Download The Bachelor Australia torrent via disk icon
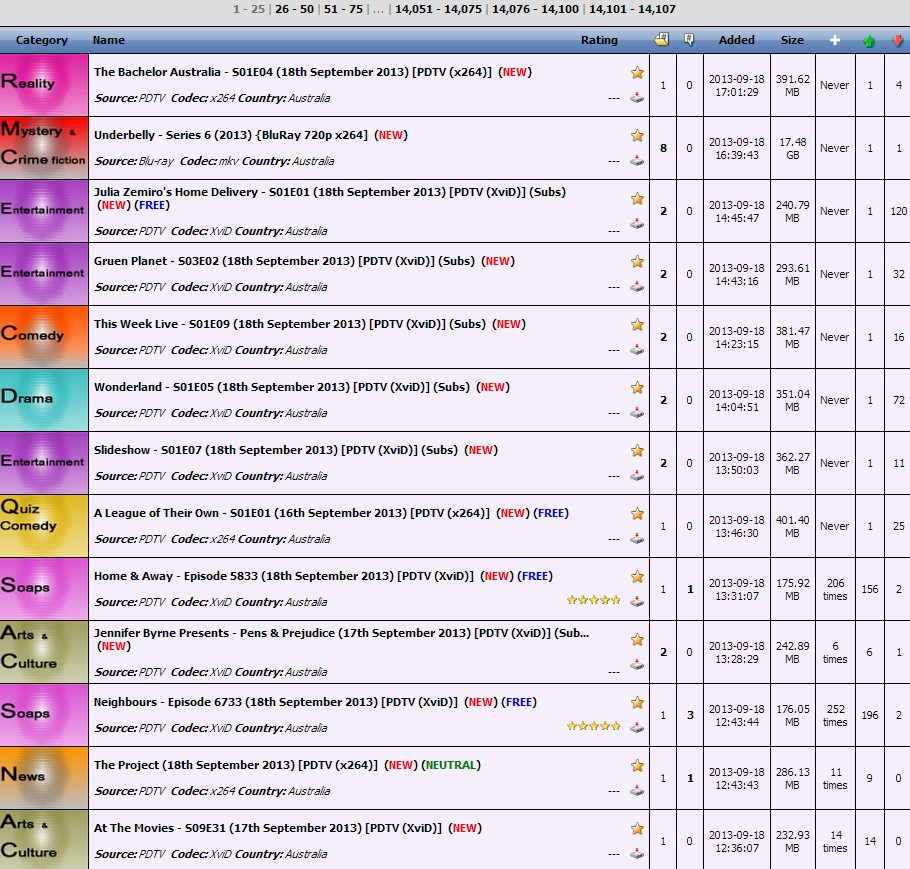This screenshot has height=869, width=910. point(637,98)
